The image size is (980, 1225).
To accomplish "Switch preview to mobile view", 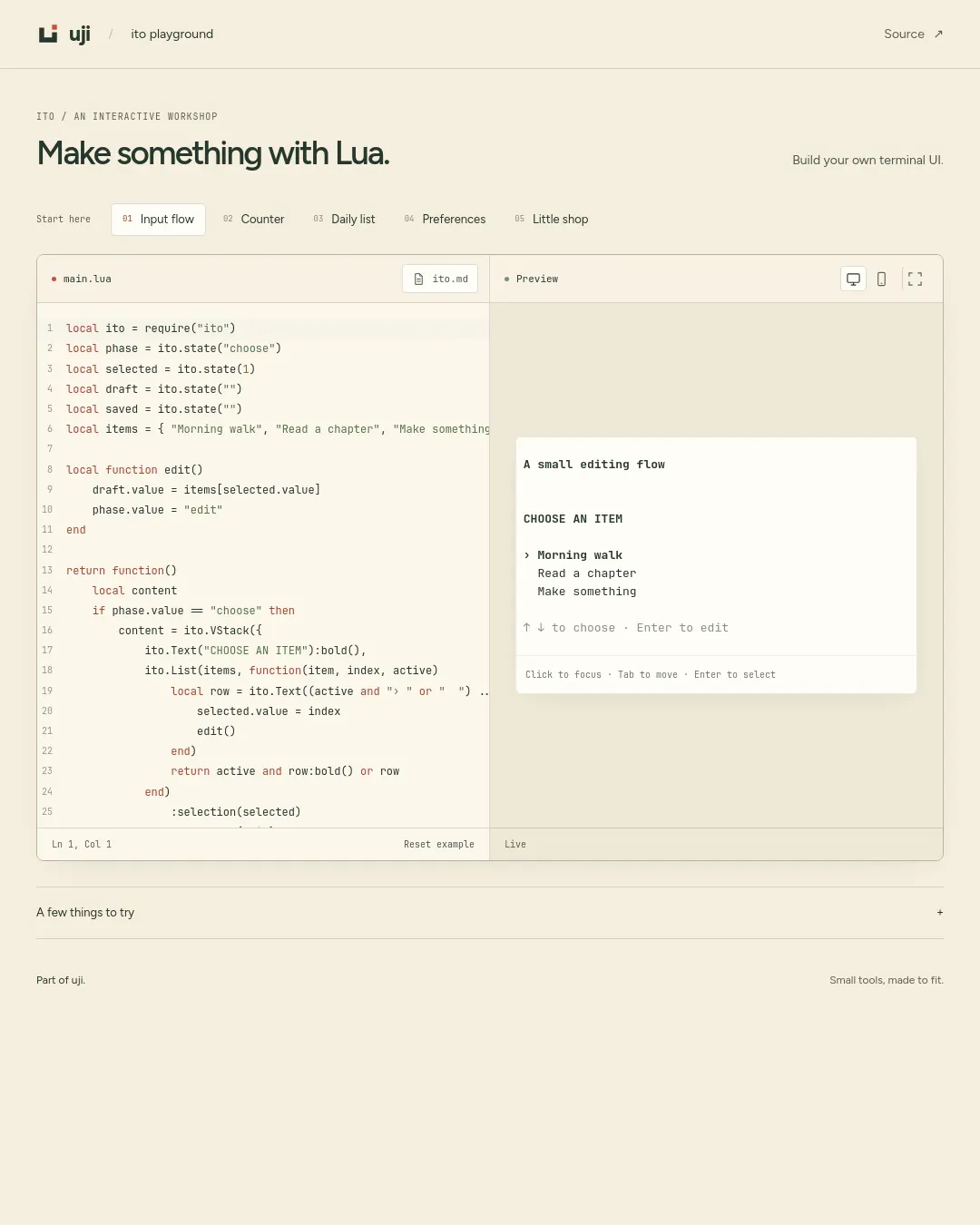I will 881,279.
